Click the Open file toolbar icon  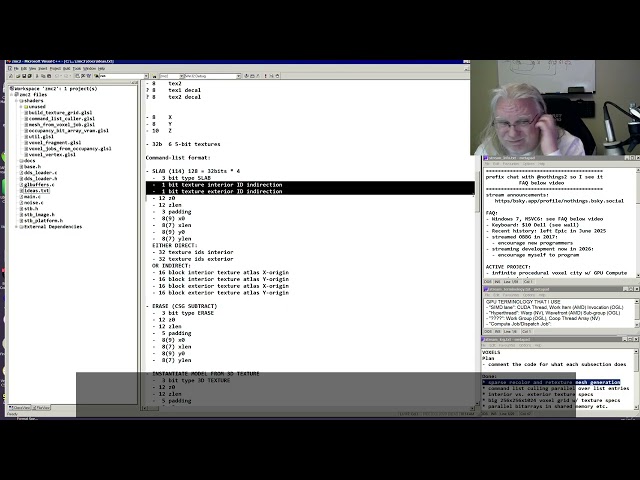tap(18, 76)
